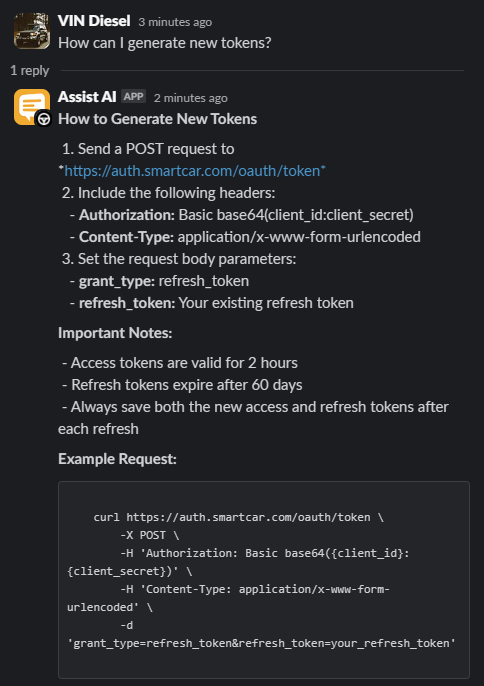Open the Assist AI app name
Viewport: 484px width, 686px height.
tap(87, 97)
